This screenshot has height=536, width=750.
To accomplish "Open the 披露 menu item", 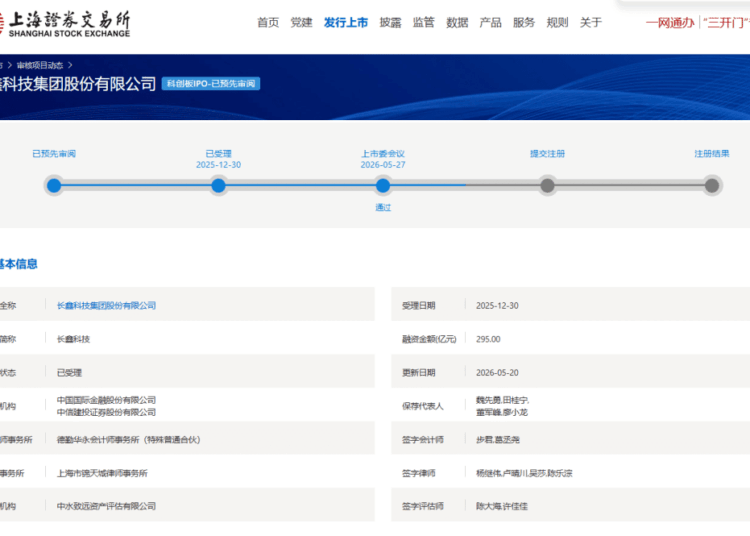I will (390, 22).
